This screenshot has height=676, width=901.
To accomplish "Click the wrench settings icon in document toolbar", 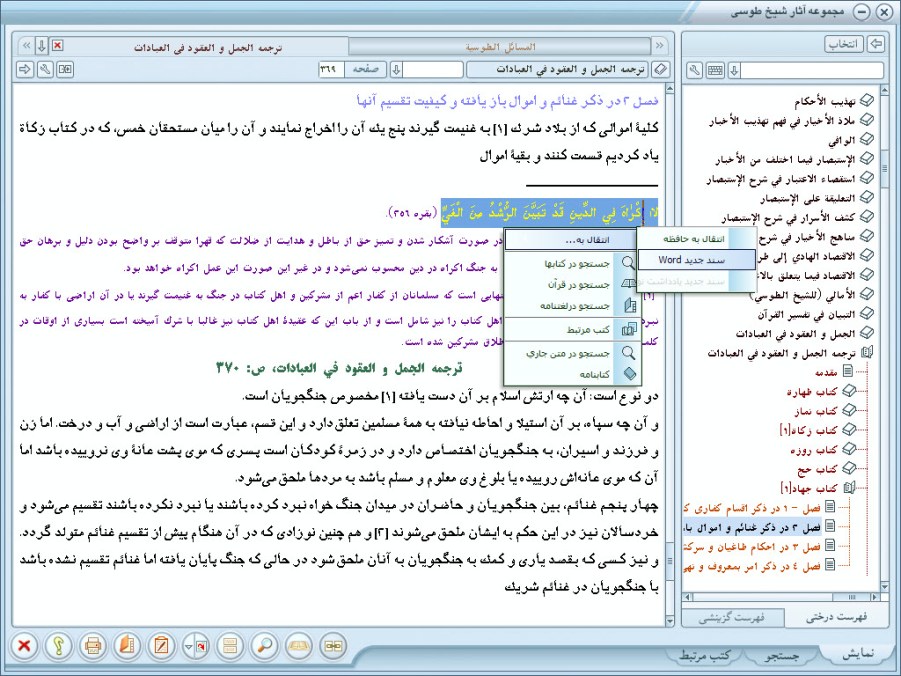I will [45, 70].
